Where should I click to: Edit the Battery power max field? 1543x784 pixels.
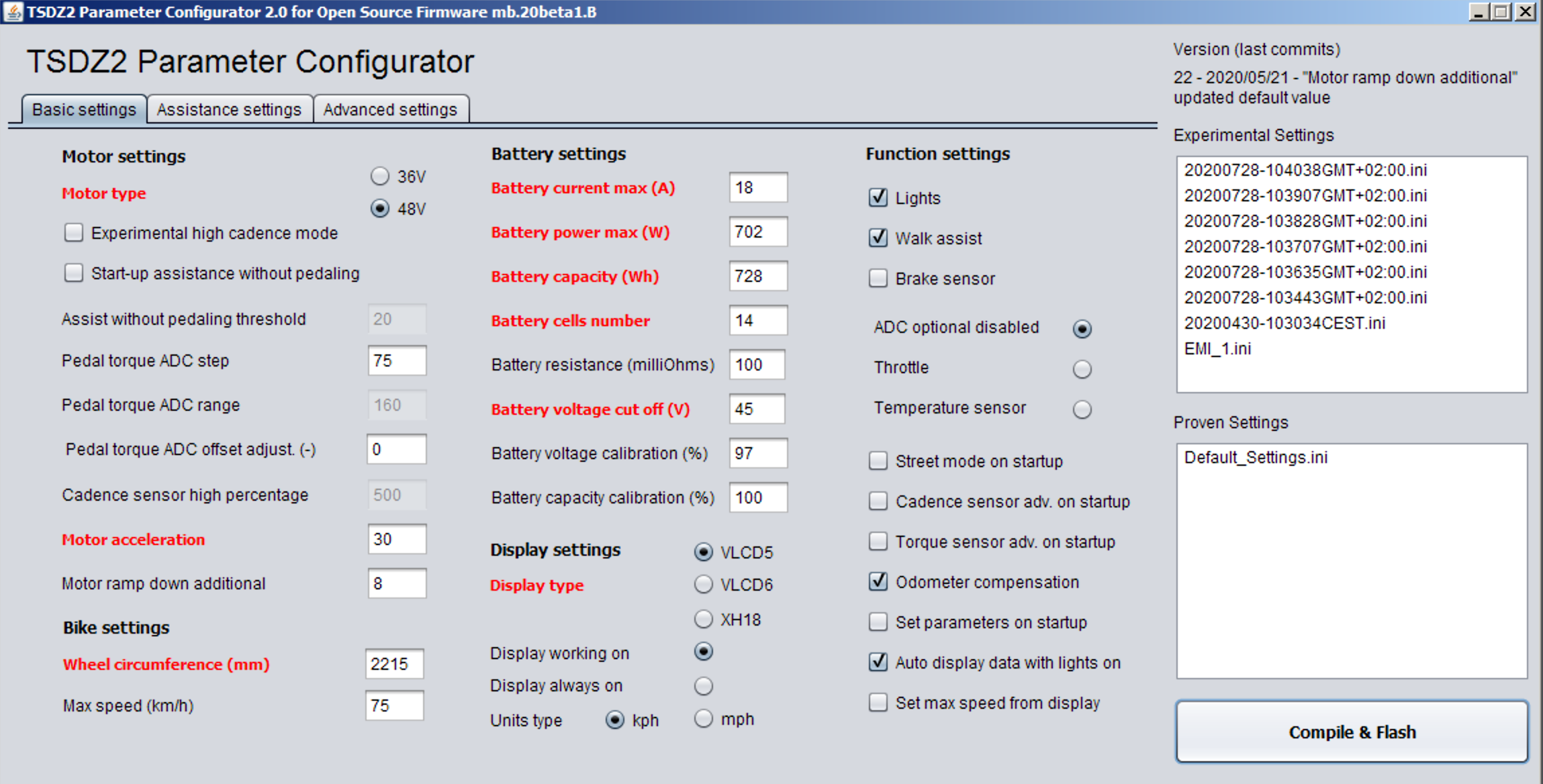click(758, 232)
